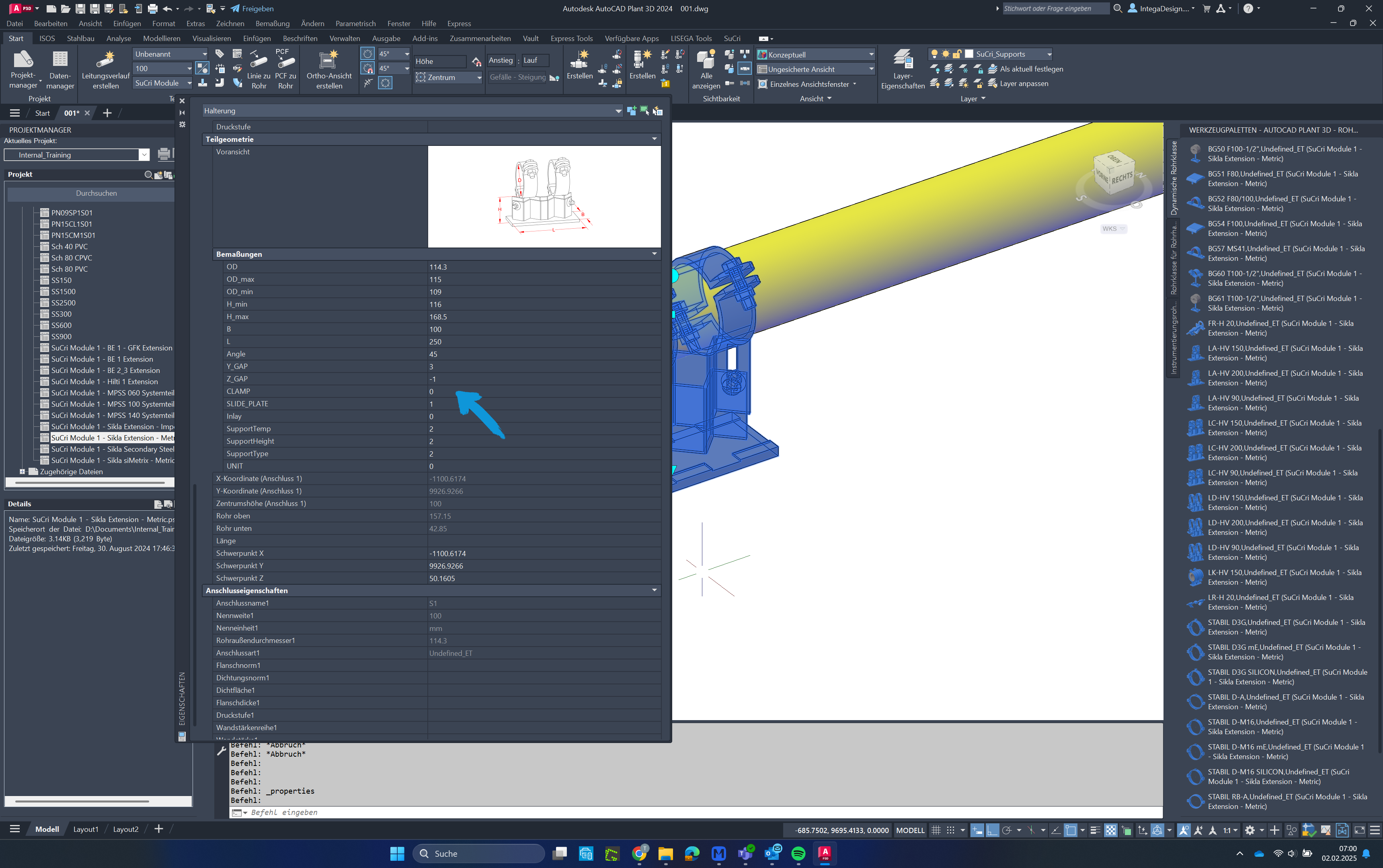Click the print icon beside project dropdown
The image size is (1383, 868).
[164, 154]
